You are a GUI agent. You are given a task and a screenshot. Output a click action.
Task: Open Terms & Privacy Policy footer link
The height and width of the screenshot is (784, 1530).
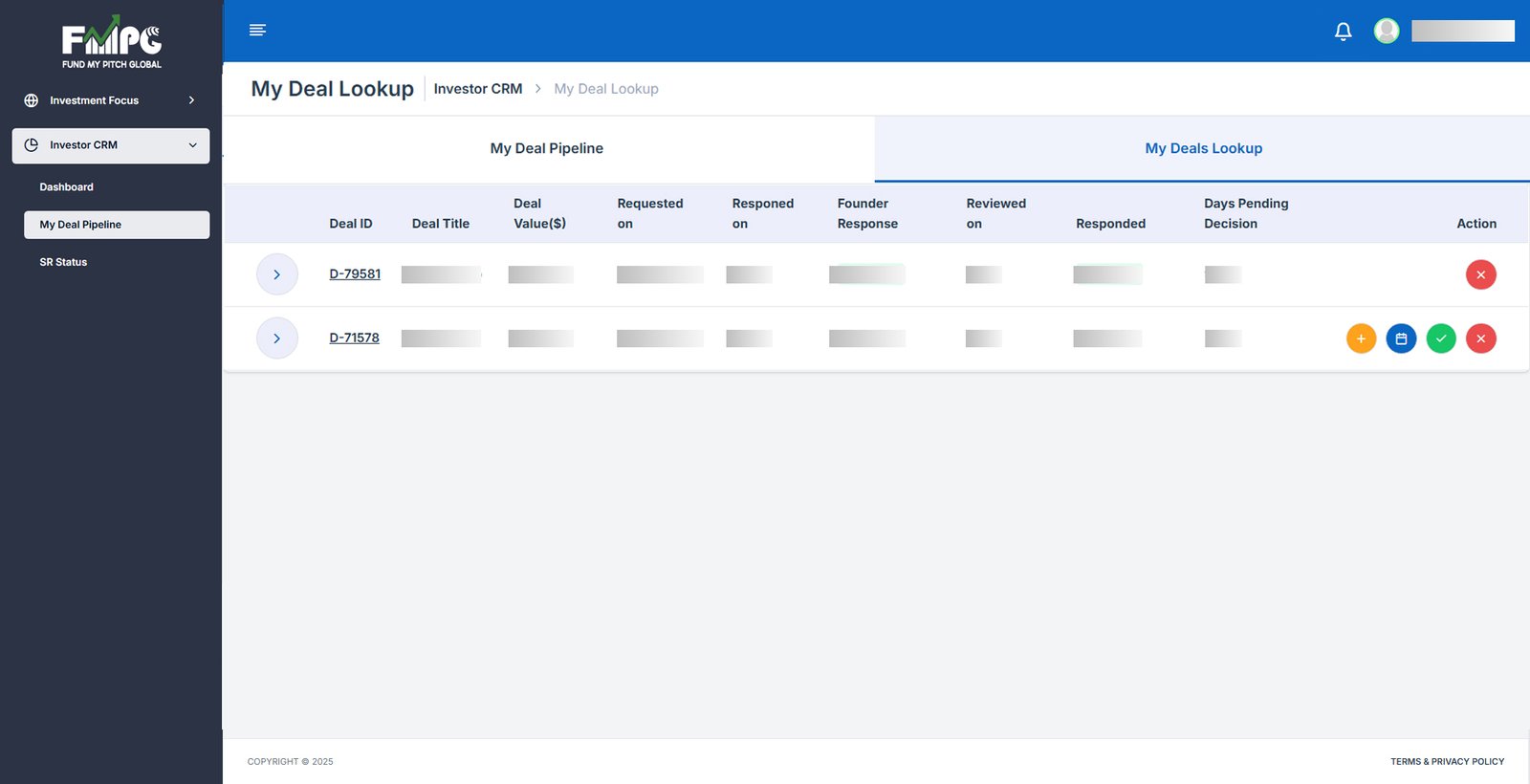[1447, 762]
